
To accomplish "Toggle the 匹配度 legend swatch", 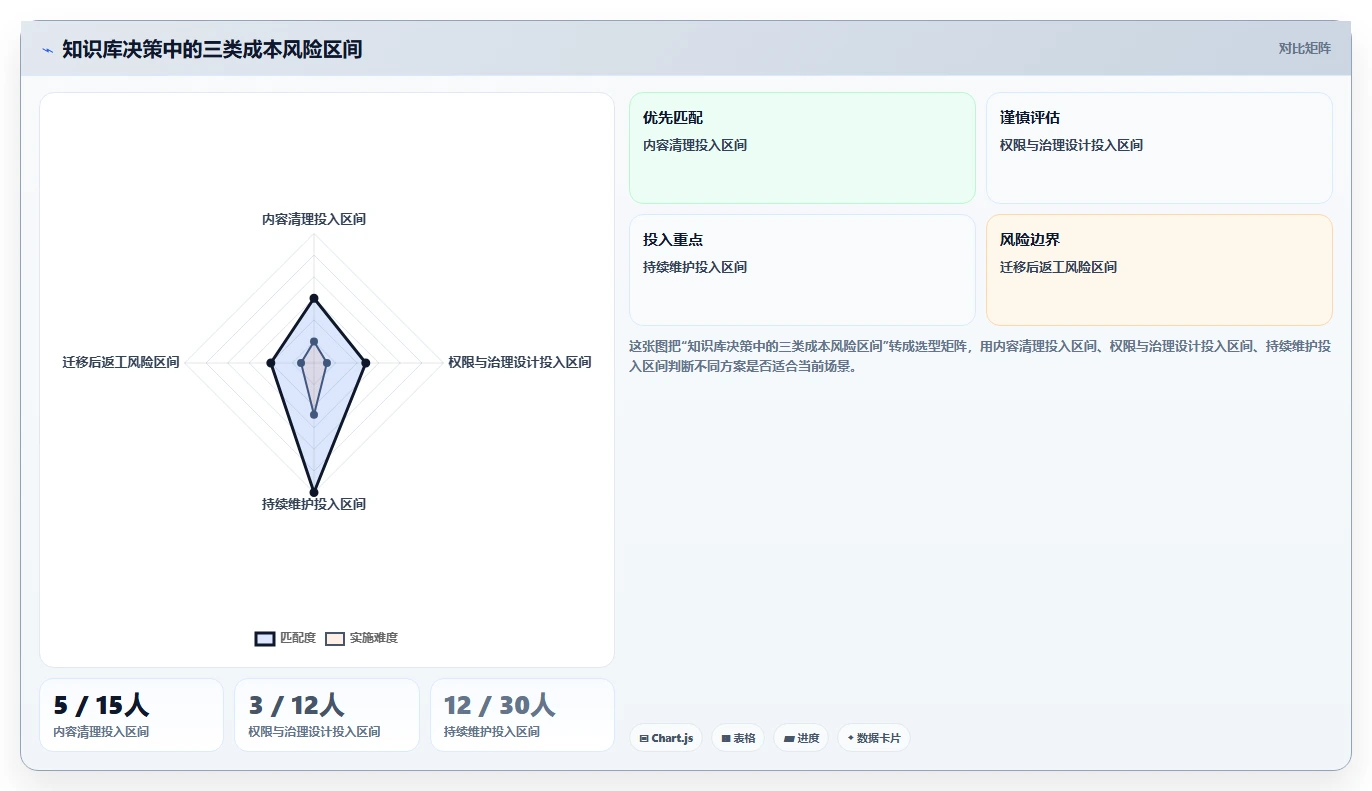I will (x=265, y=639).
